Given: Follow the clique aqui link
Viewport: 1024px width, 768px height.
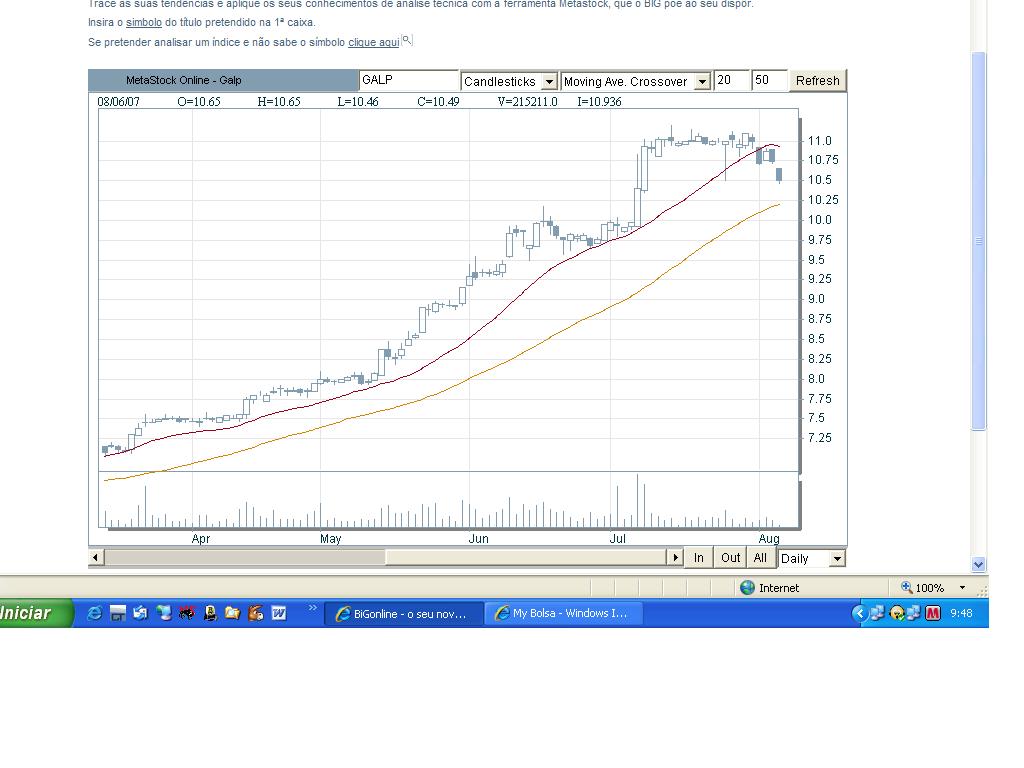Looking at the screenshot, I should coord(374,42).
